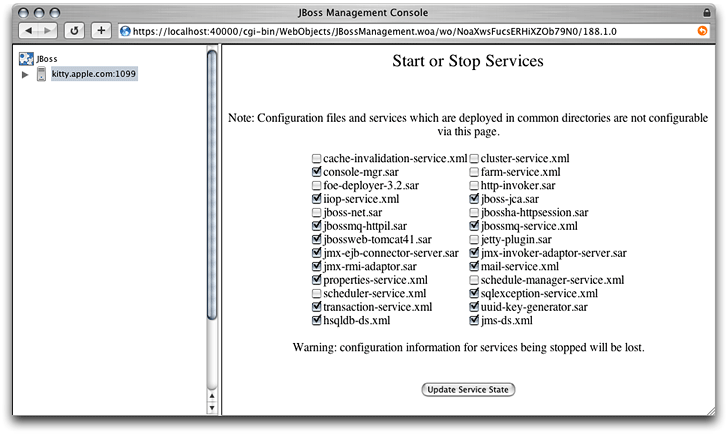Toggle jmx-rmi-adaptor.sar checkbox
727x435 pixels.
316,266
